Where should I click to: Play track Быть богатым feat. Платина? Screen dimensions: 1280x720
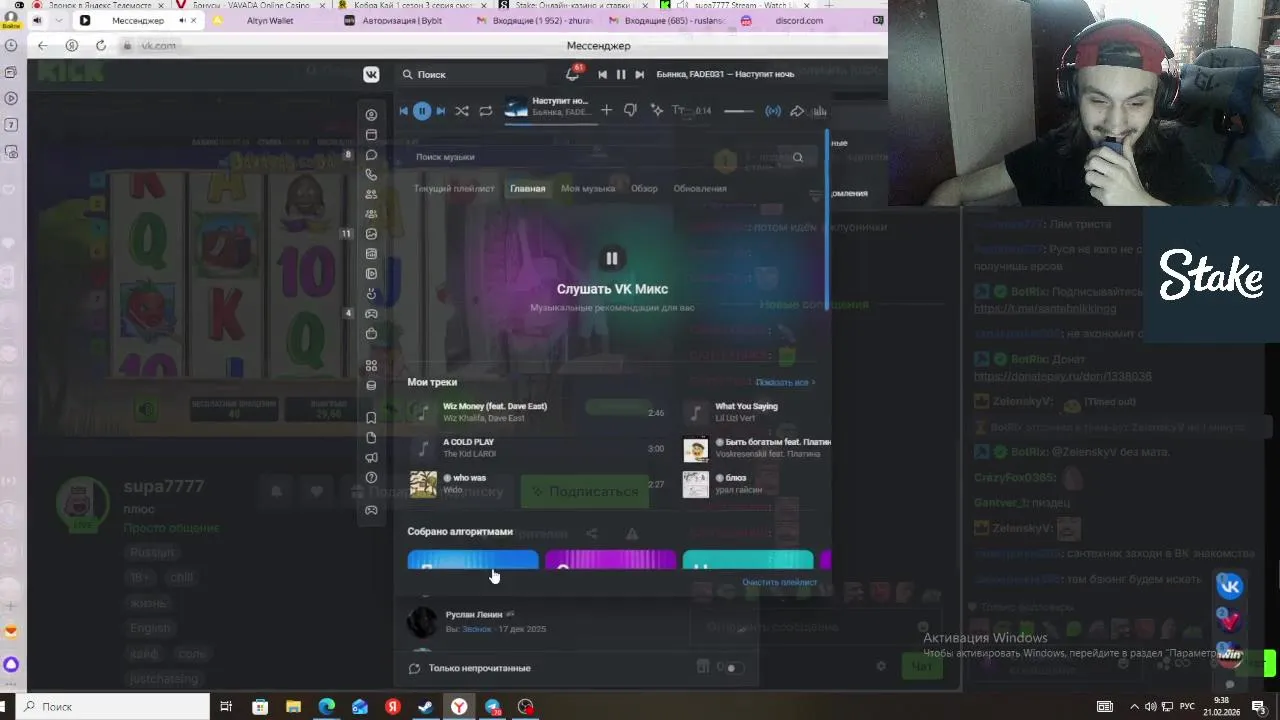coord(756,448)
